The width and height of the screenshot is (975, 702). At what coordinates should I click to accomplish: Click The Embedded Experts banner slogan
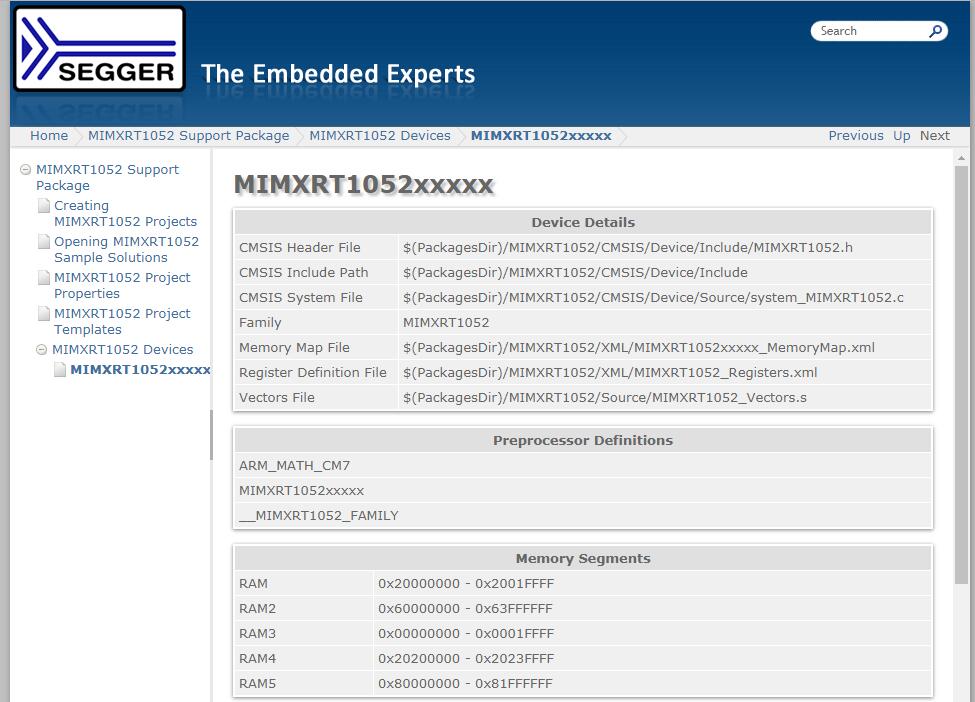338,74
